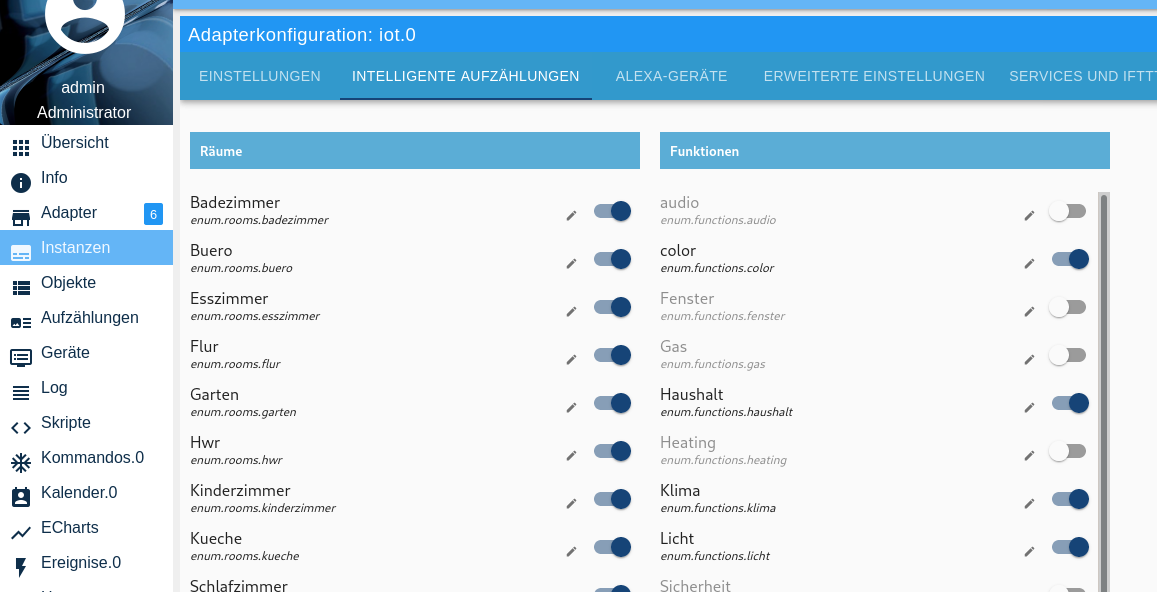Click the Geräte monitor icon
This screenshot has height=592, width=1157.
[x=21, y=358]
